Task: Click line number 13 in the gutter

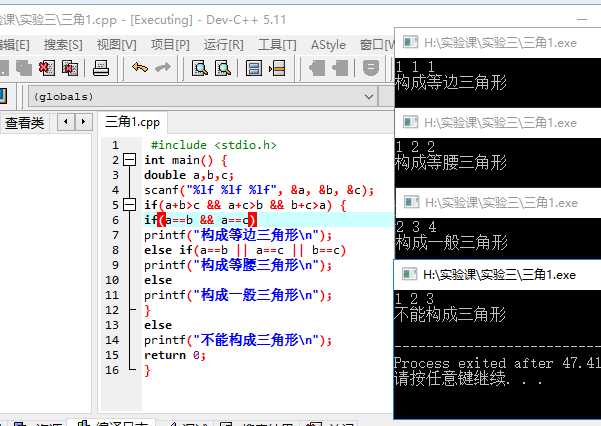Action: click(x=112, y=325)
